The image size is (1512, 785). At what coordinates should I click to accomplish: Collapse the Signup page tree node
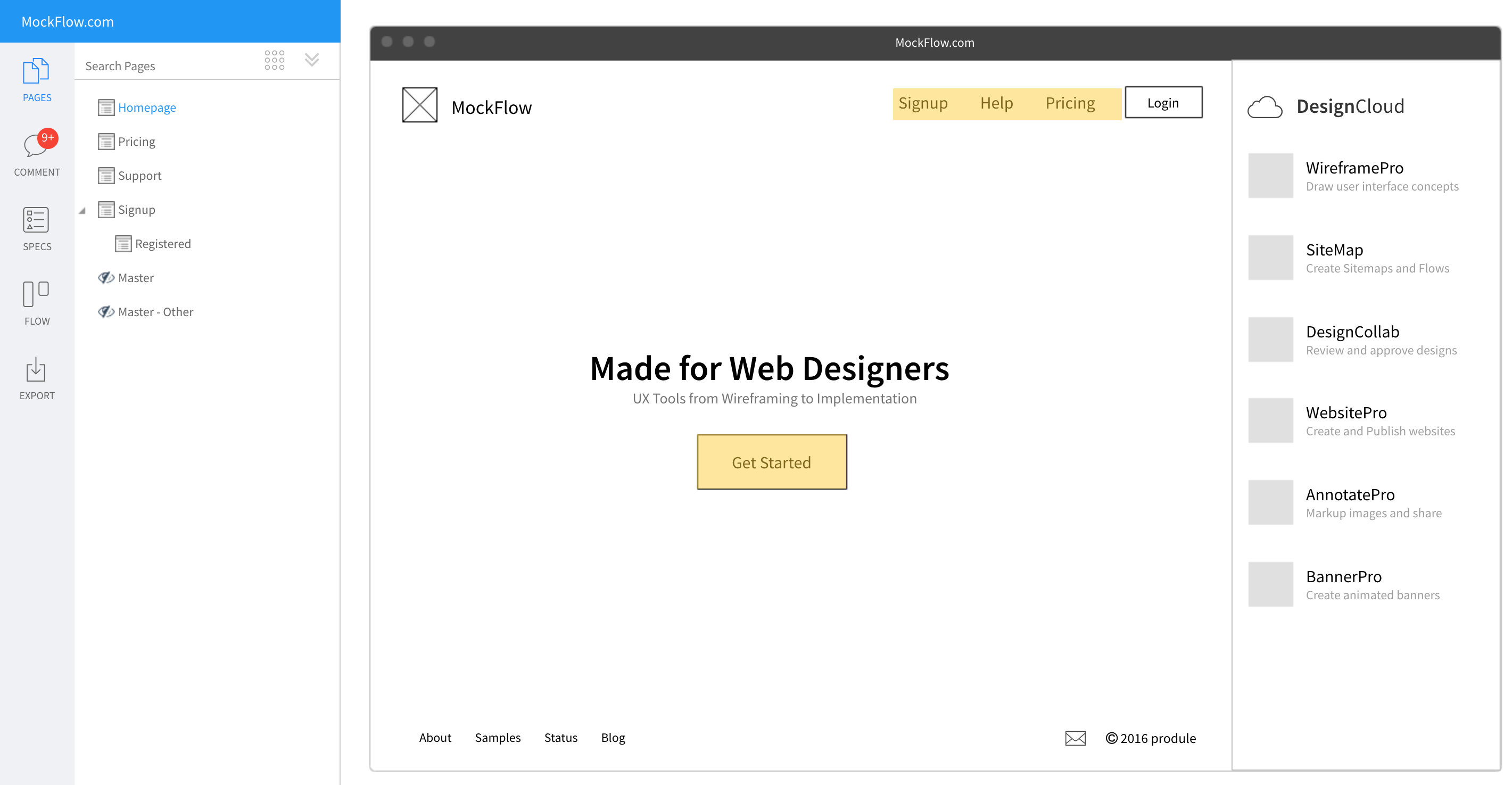pyautogui.click(x=83, y=210)
